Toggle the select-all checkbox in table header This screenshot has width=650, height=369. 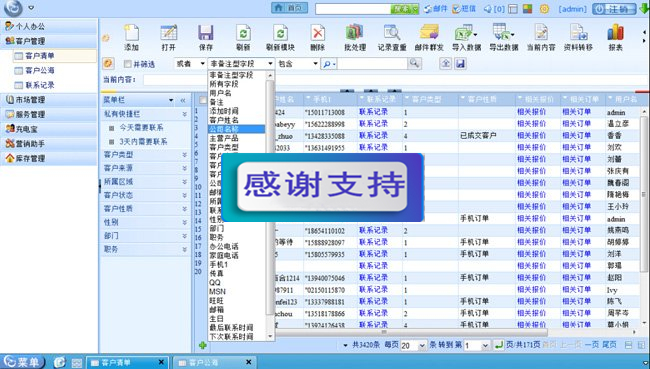pos(203,100)
